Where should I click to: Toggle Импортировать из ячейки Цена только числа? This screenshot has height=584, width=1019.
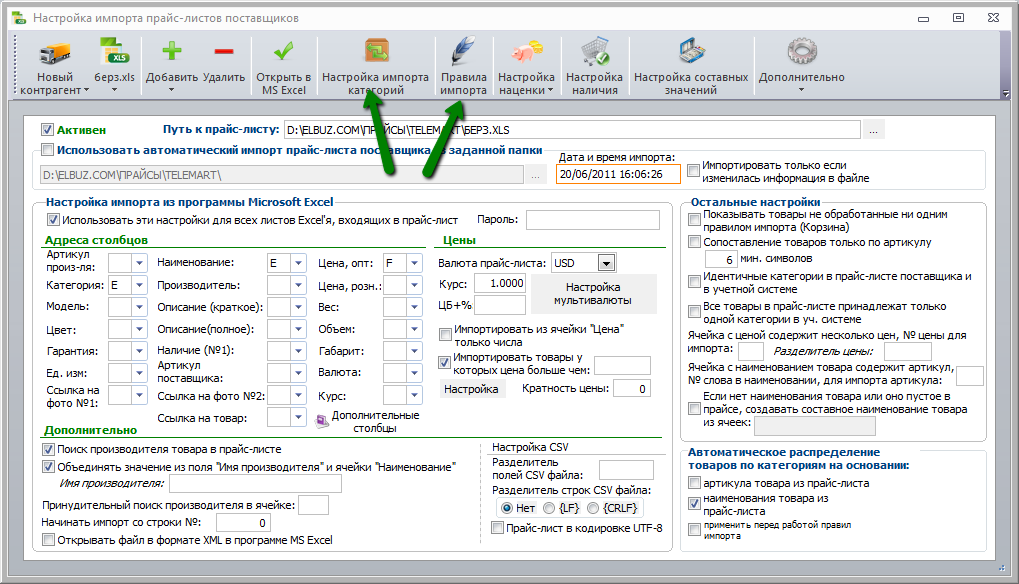pos(445,335)
